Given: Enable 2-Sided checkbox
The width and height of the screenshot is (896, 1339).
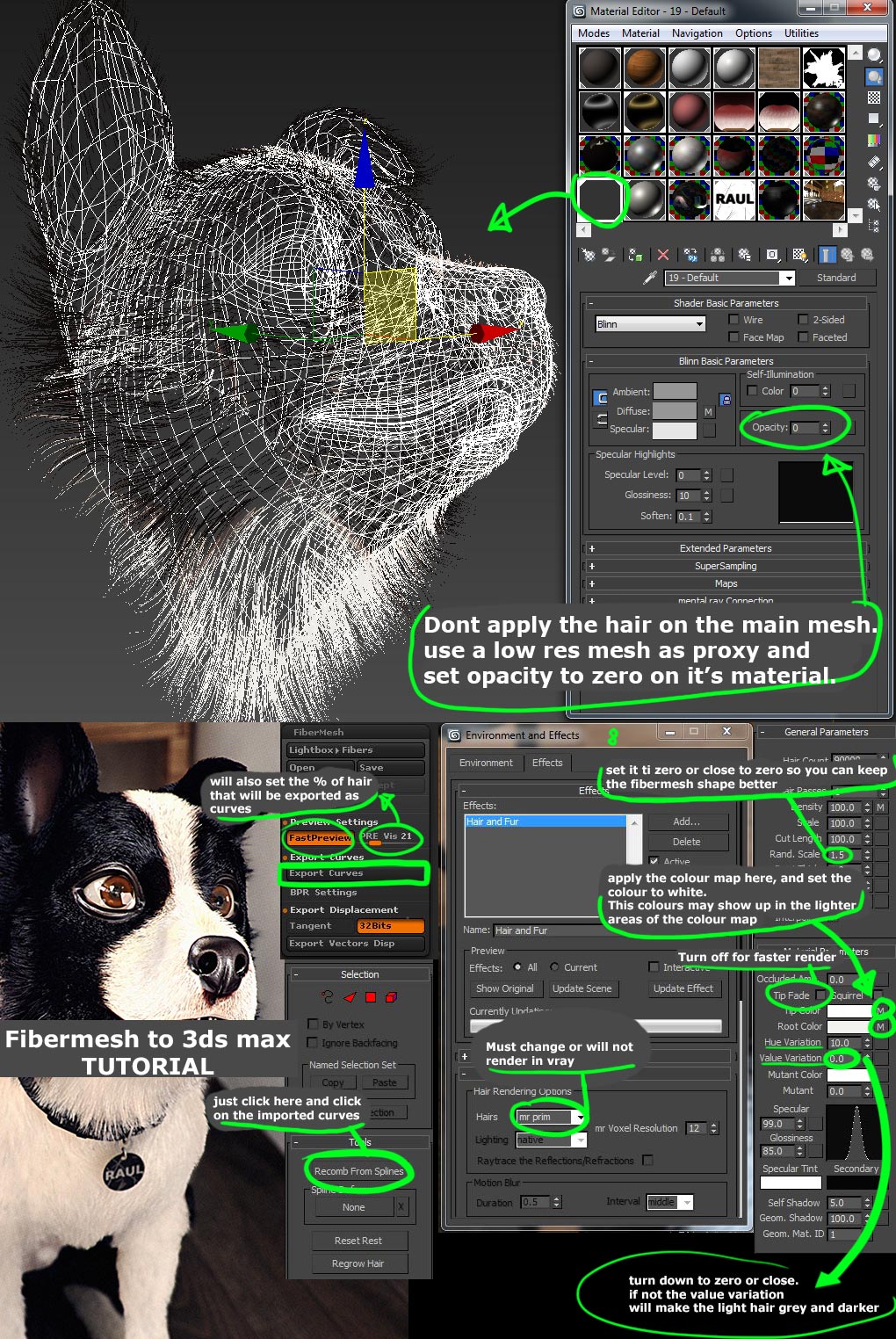Looking at the screenshot, I should tap(803, 320).
